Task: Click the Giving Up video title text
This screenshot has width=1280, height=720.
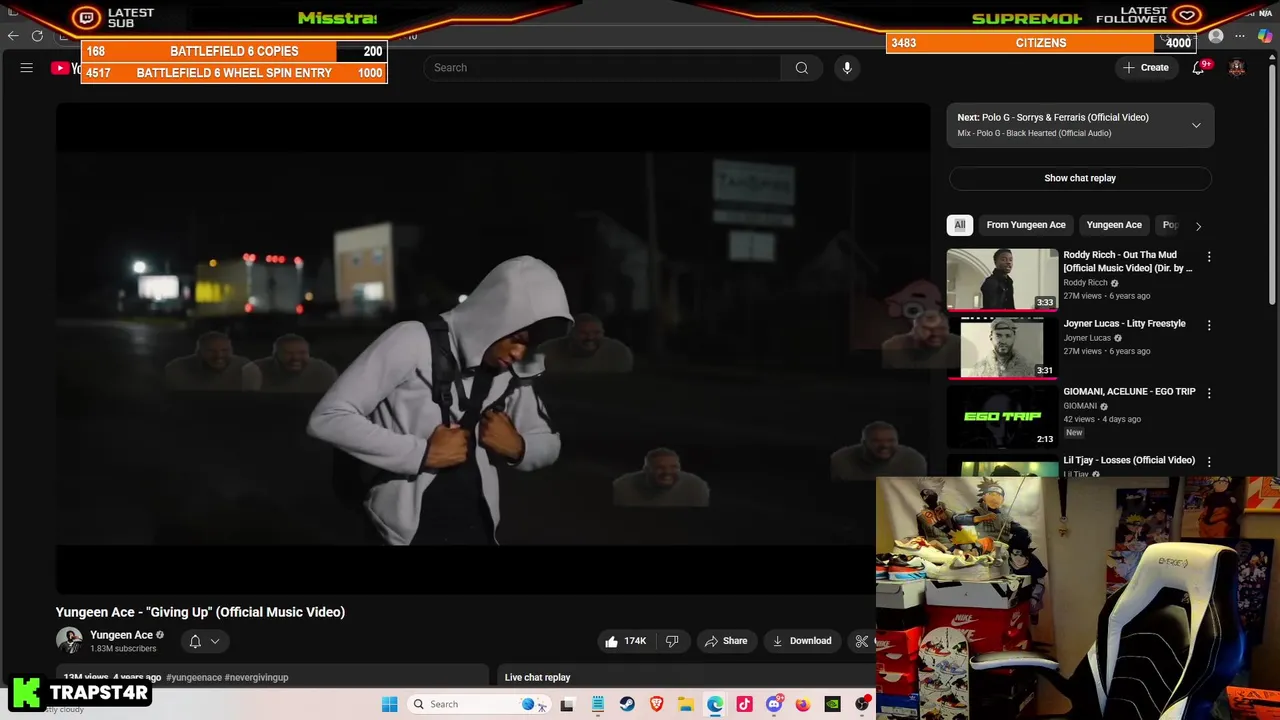Action: click(200, 612)
